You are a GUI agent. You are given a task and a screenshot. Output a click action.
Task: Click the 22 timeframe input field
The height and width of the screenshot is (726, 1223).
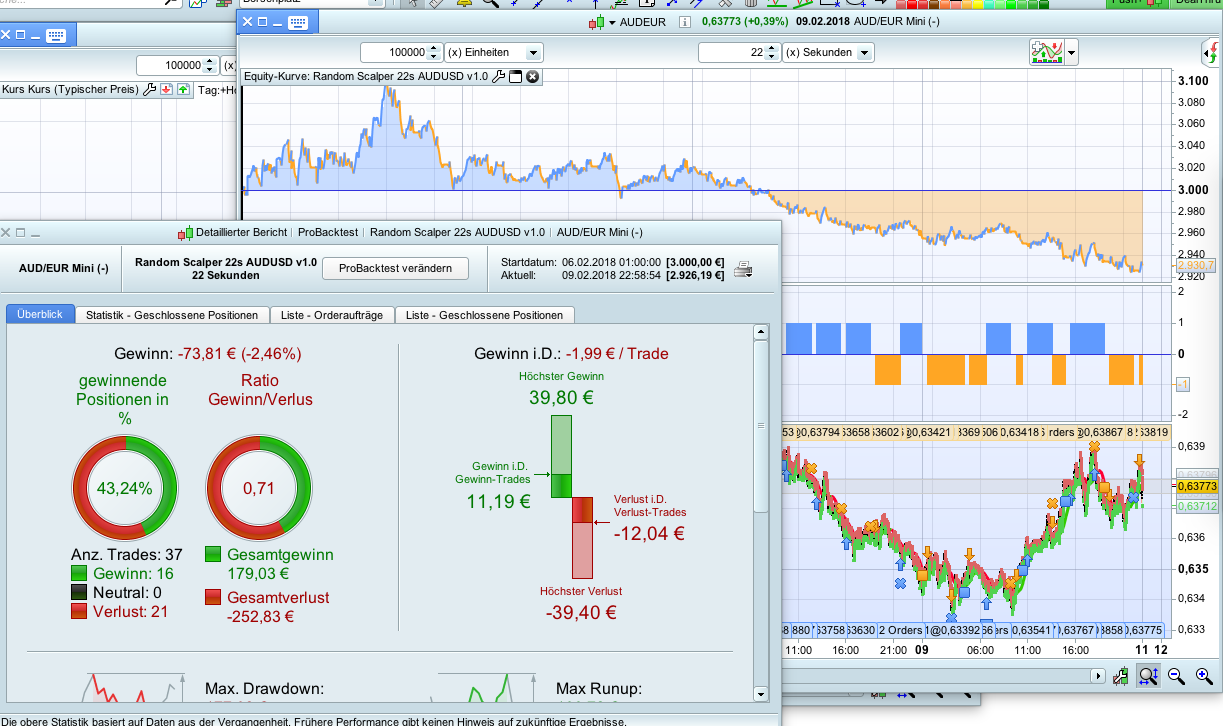tap(731, 52)
